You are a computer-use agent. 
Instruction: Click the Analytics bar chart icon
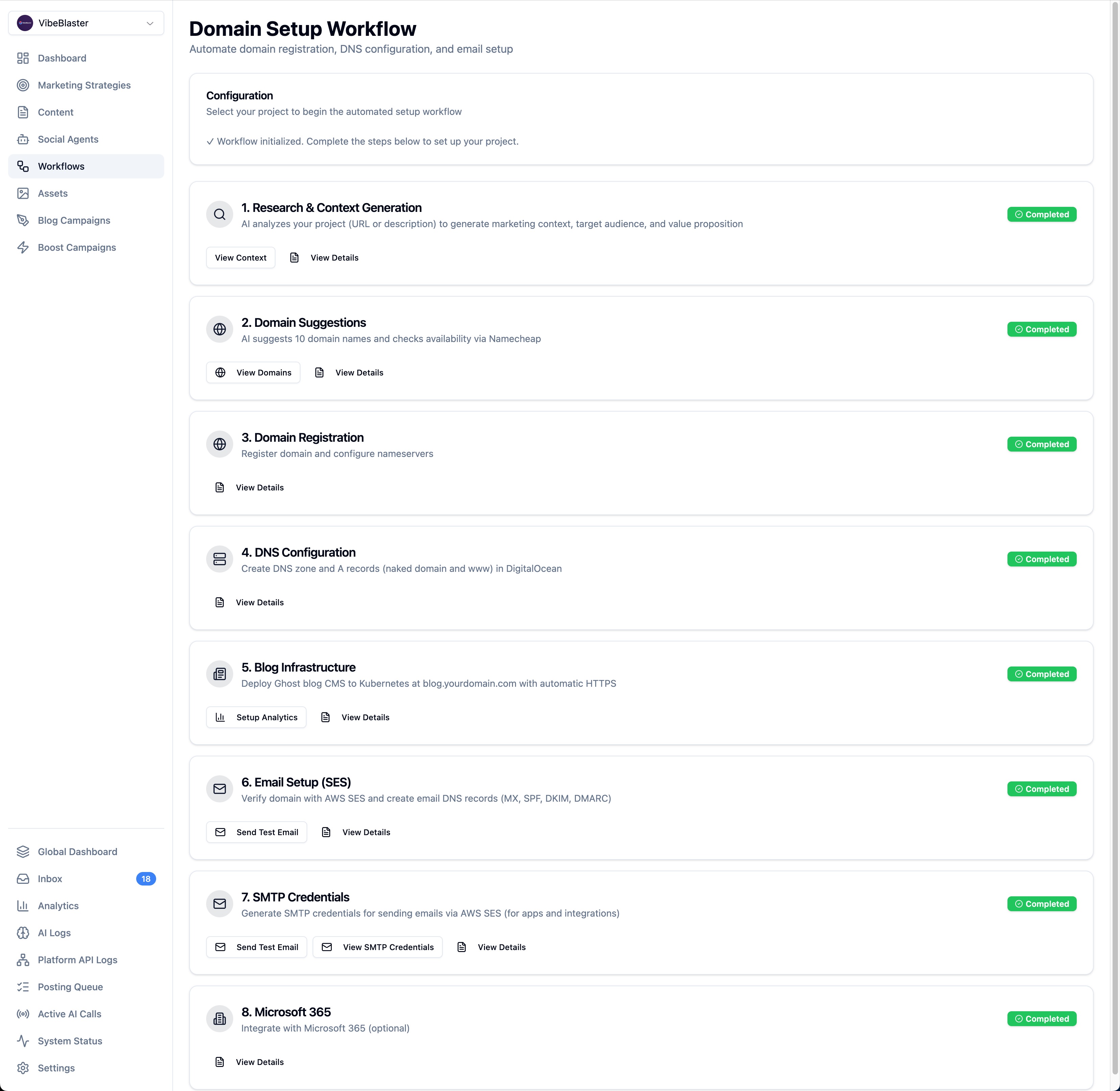tap(23, 905)
